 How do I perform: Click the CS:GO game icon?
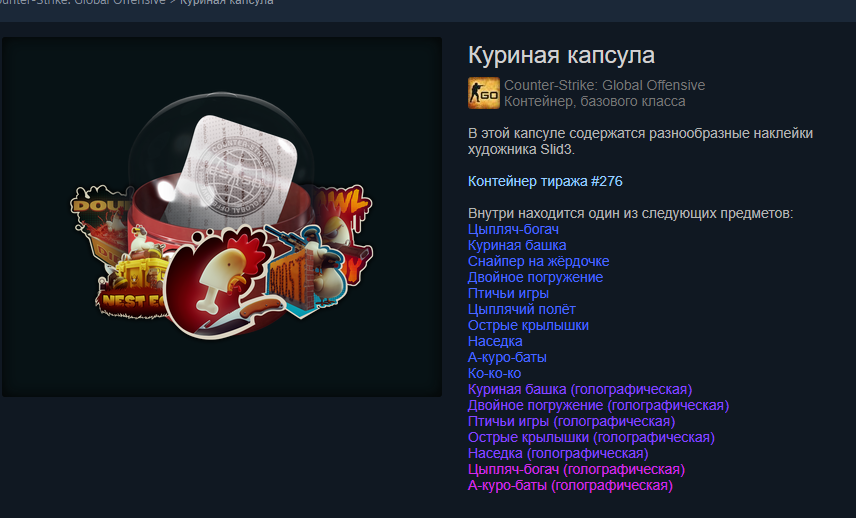pos(484,93)
